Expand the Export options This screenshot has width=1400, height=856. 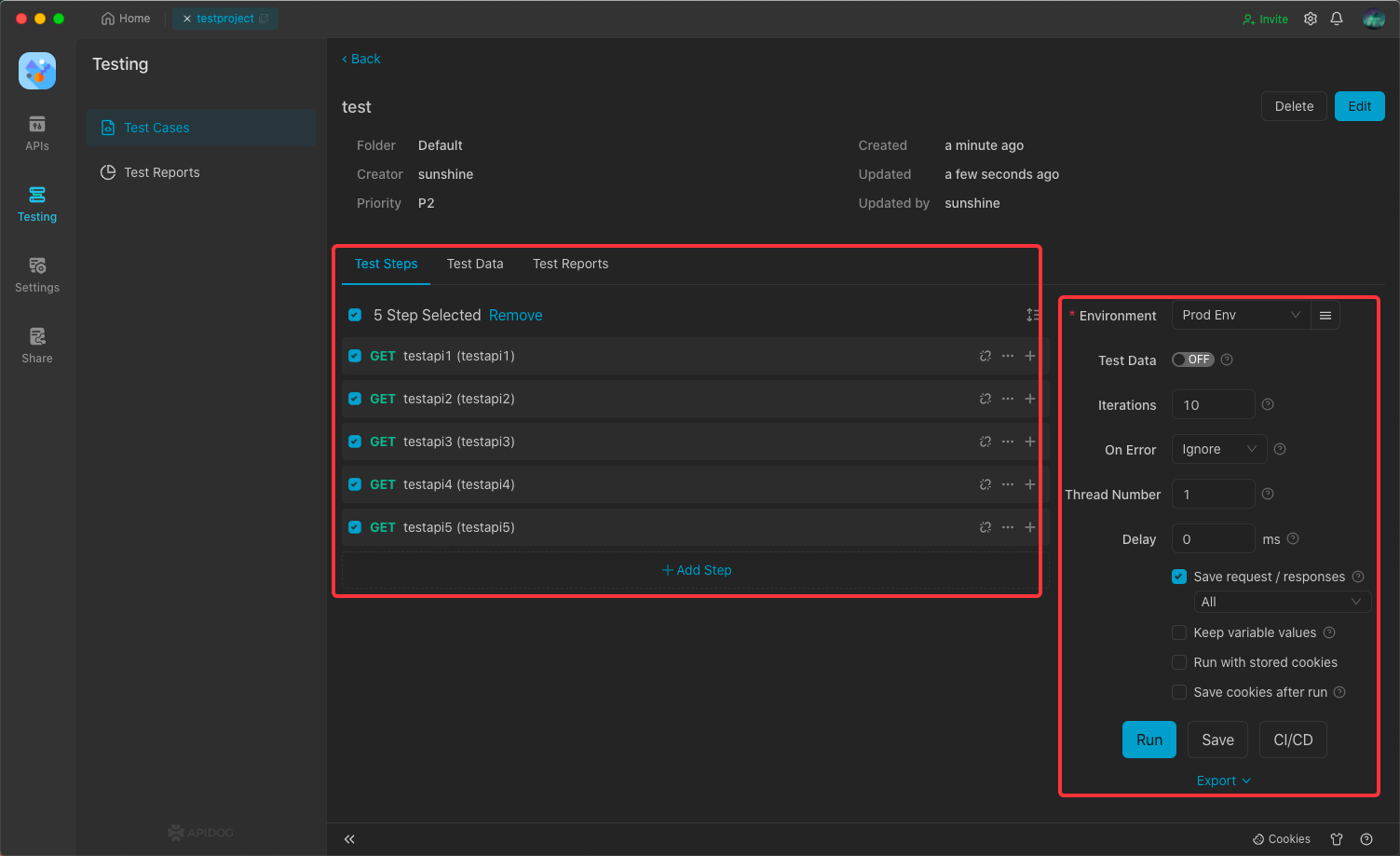(1223, 781)
